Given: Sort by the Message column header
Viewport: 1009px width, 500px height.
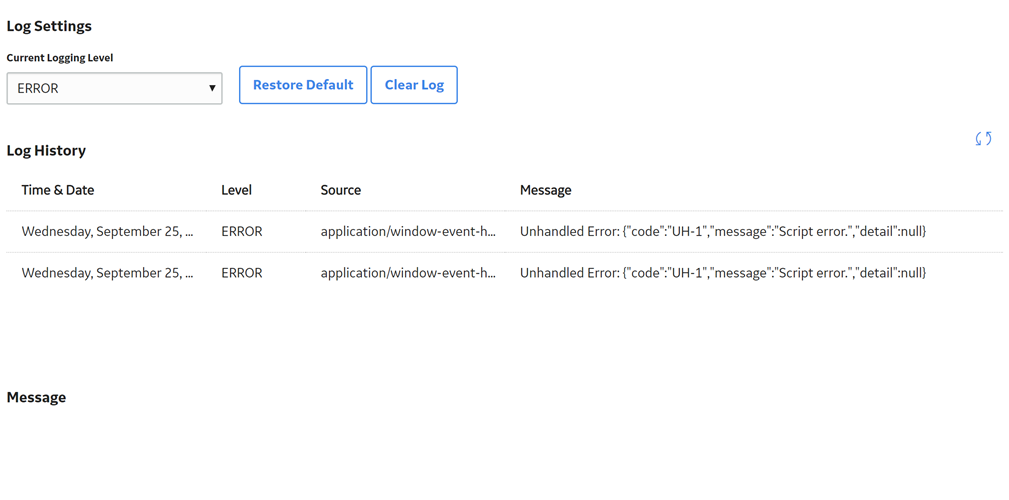Looking at the screenshot, I should (546, 190).
